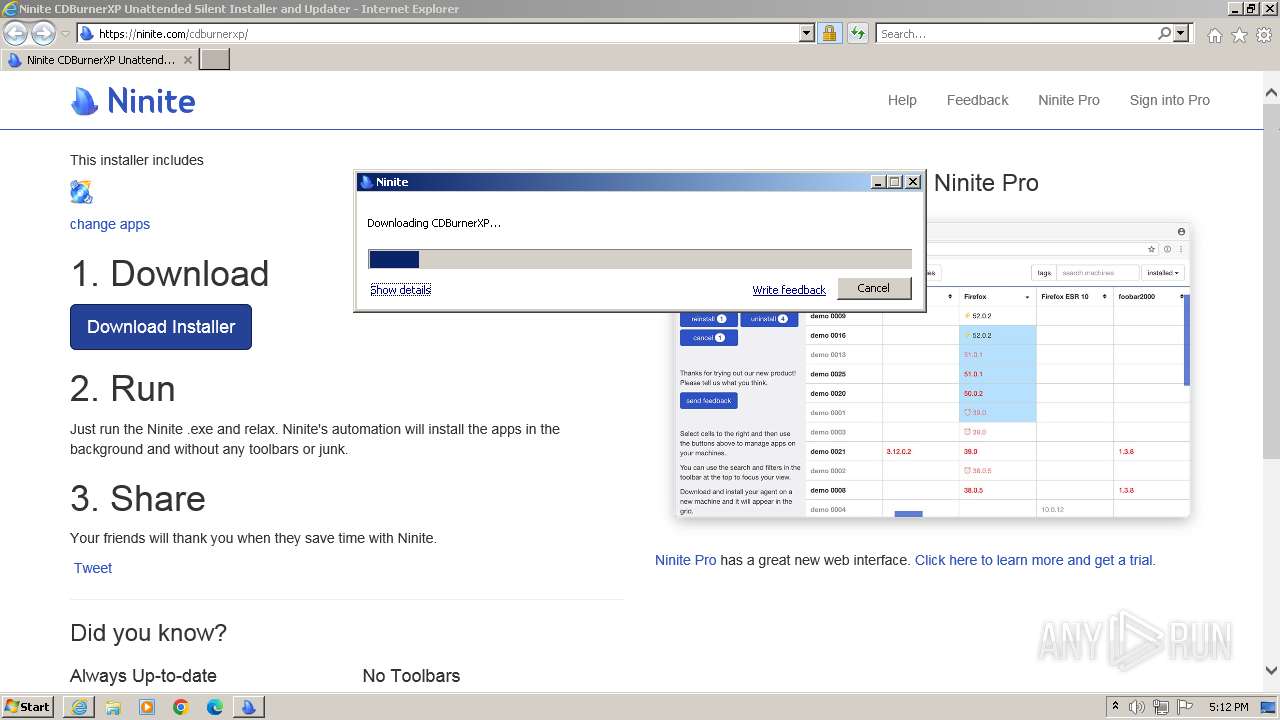This screenshot has width=1280, height=720.
Task: Close the Ninite installer dialog
Action: click(913, 182)
